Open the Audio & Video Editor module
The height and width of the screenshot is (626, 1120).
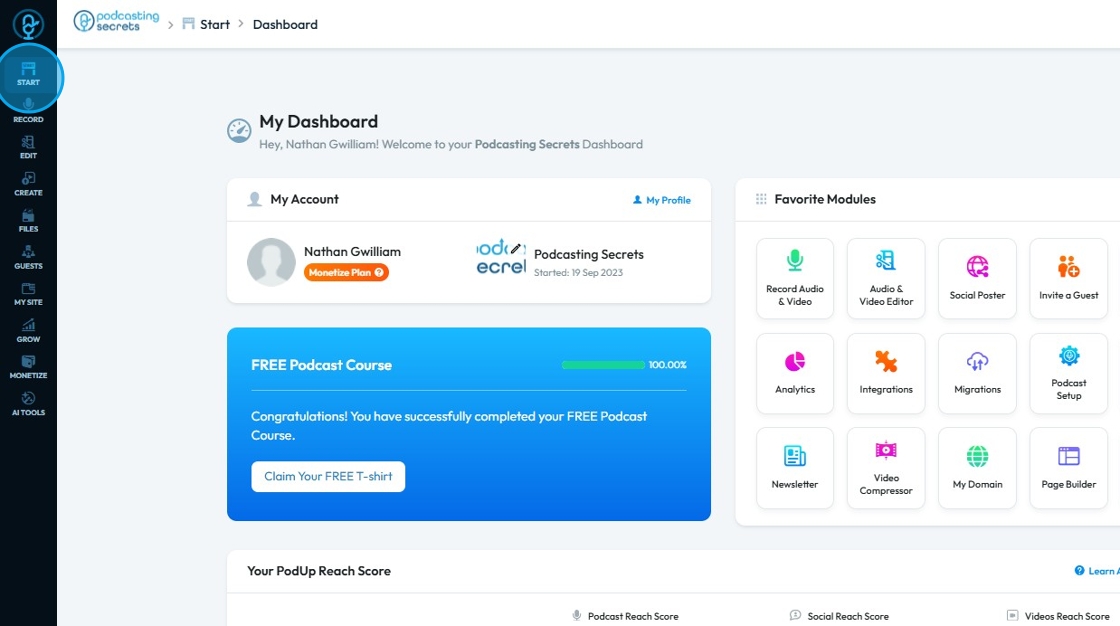pyautogui.click(x=886, y=278)
